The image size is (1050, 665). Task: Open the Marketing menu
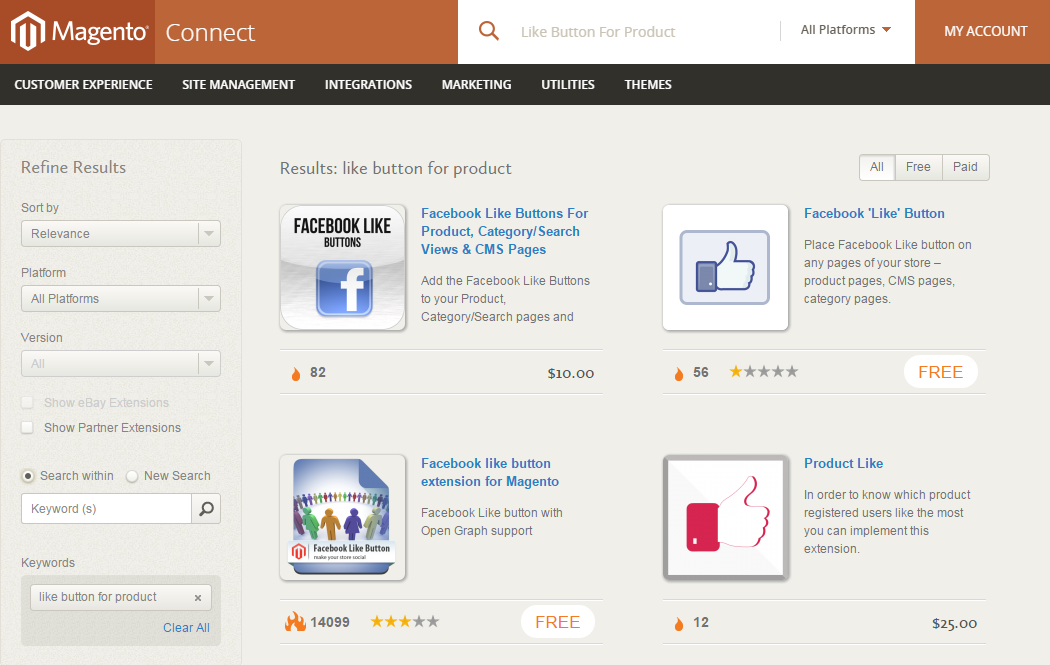click(477, 84)
